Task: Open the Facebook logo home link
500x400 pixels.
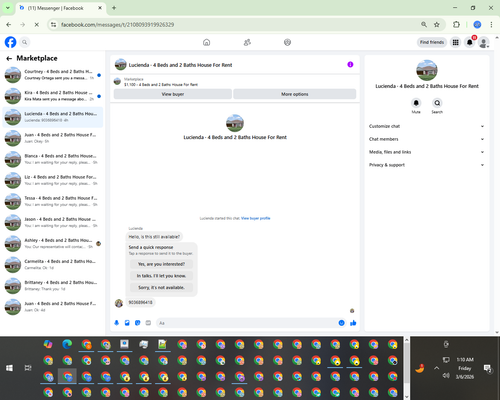Action: [10, 42]
